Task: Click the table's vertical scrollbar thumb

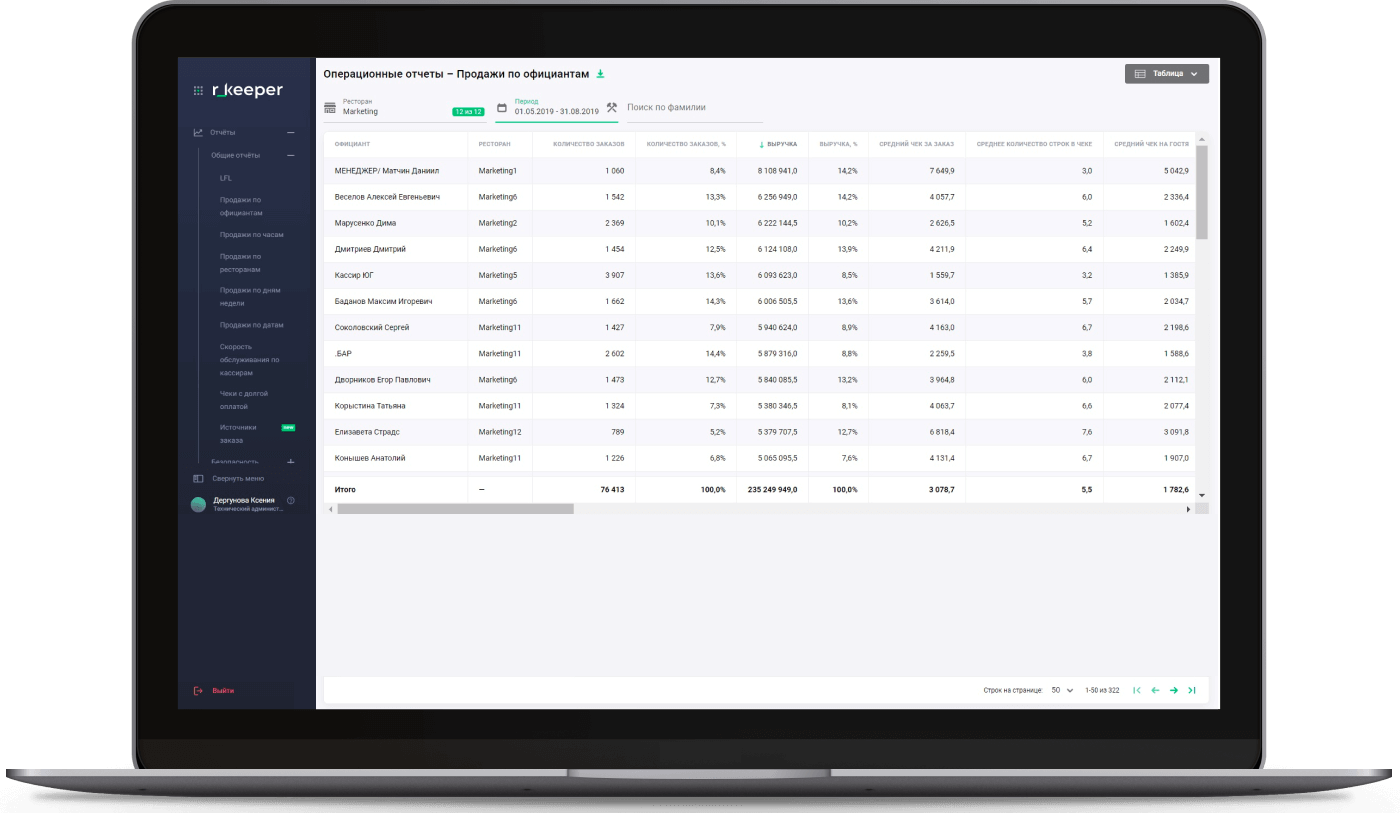Action: 1202,193
